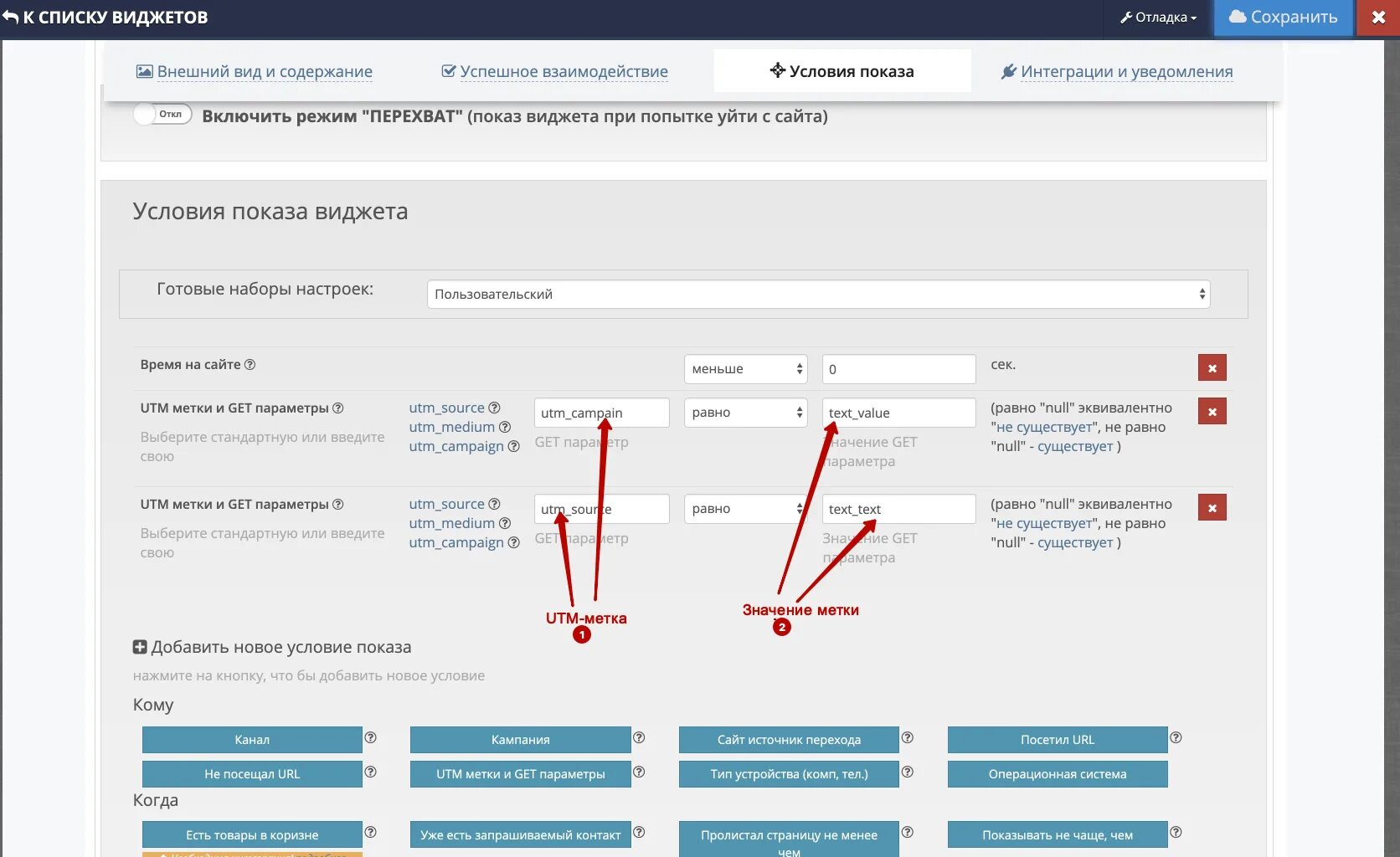Toggle the ПЕРЕХВАТ mode switch
This screenshot has height=857, width=1400.
coord(163,115)
